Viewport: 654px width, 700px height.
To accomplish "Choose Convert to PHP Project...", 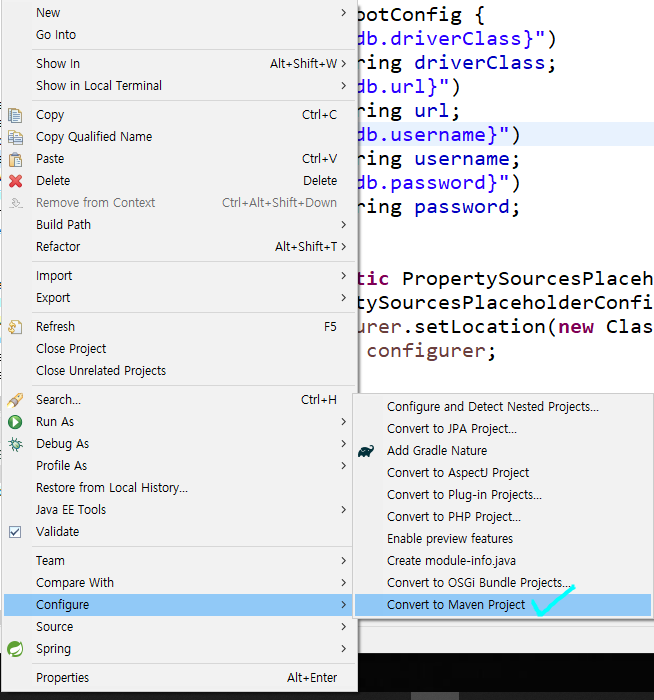I will pos(503,517).
